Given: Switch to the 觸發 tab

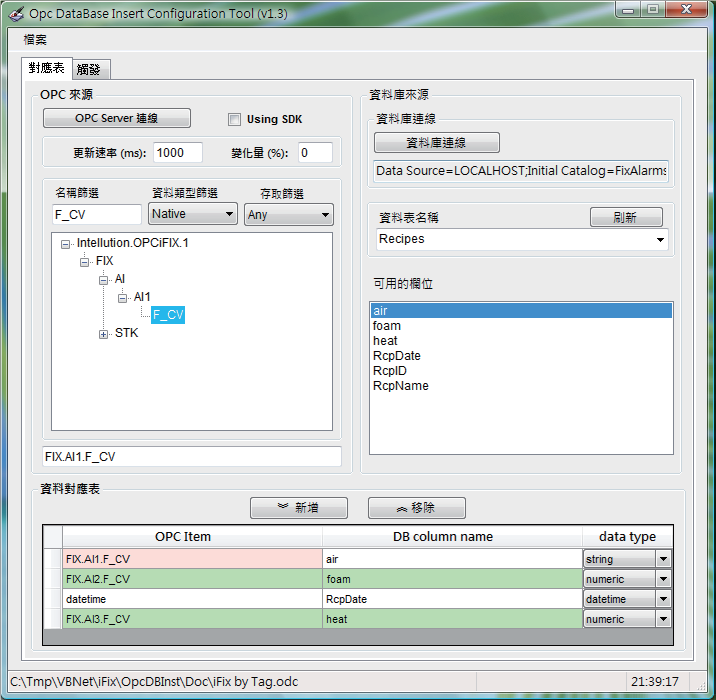Looking at the screenshot, I should point(89,69).
